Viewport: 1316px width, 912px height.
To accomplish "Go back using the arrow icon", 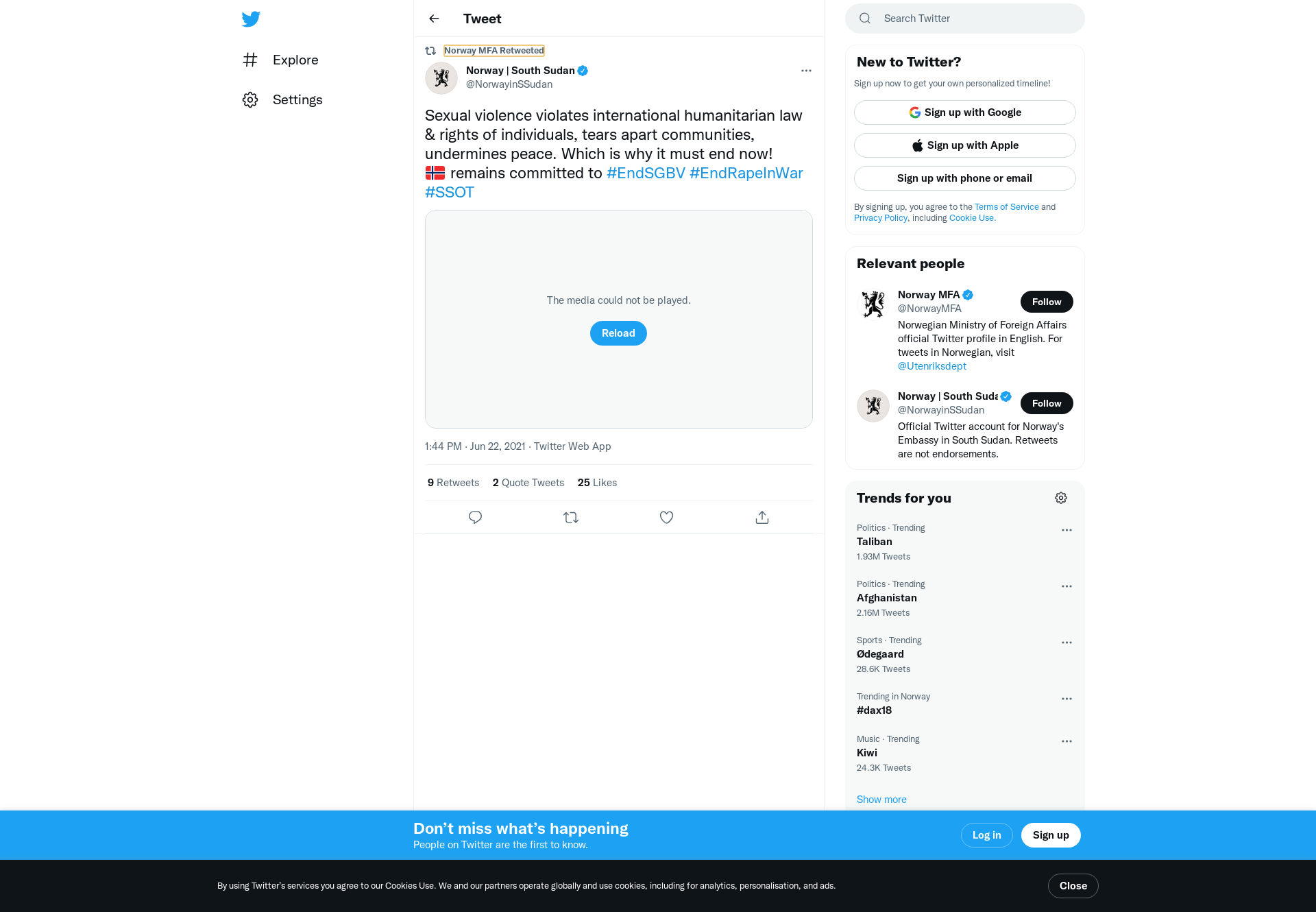I will point(434,19).
